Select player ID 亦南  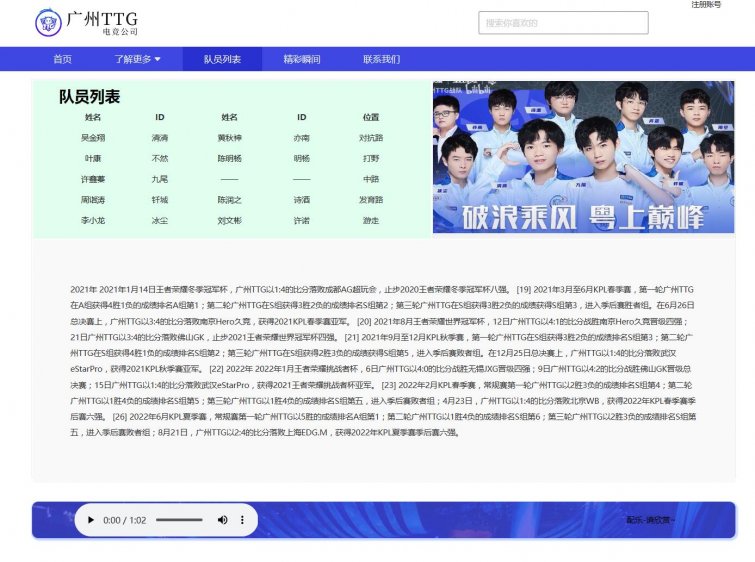pos(301,138)
